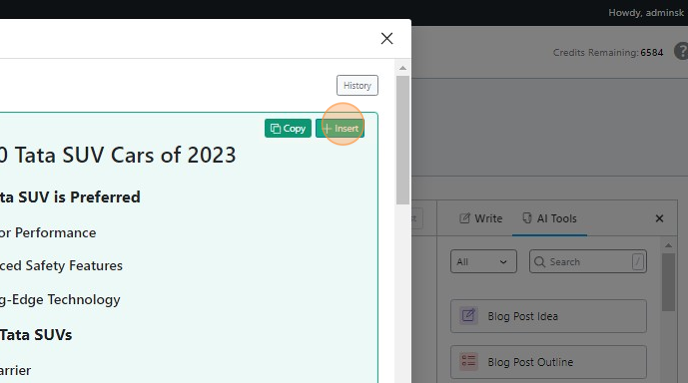688x383 pixels.
Task: Click the sidebar tools scrollbar thumb
Action: pos(668,282)
